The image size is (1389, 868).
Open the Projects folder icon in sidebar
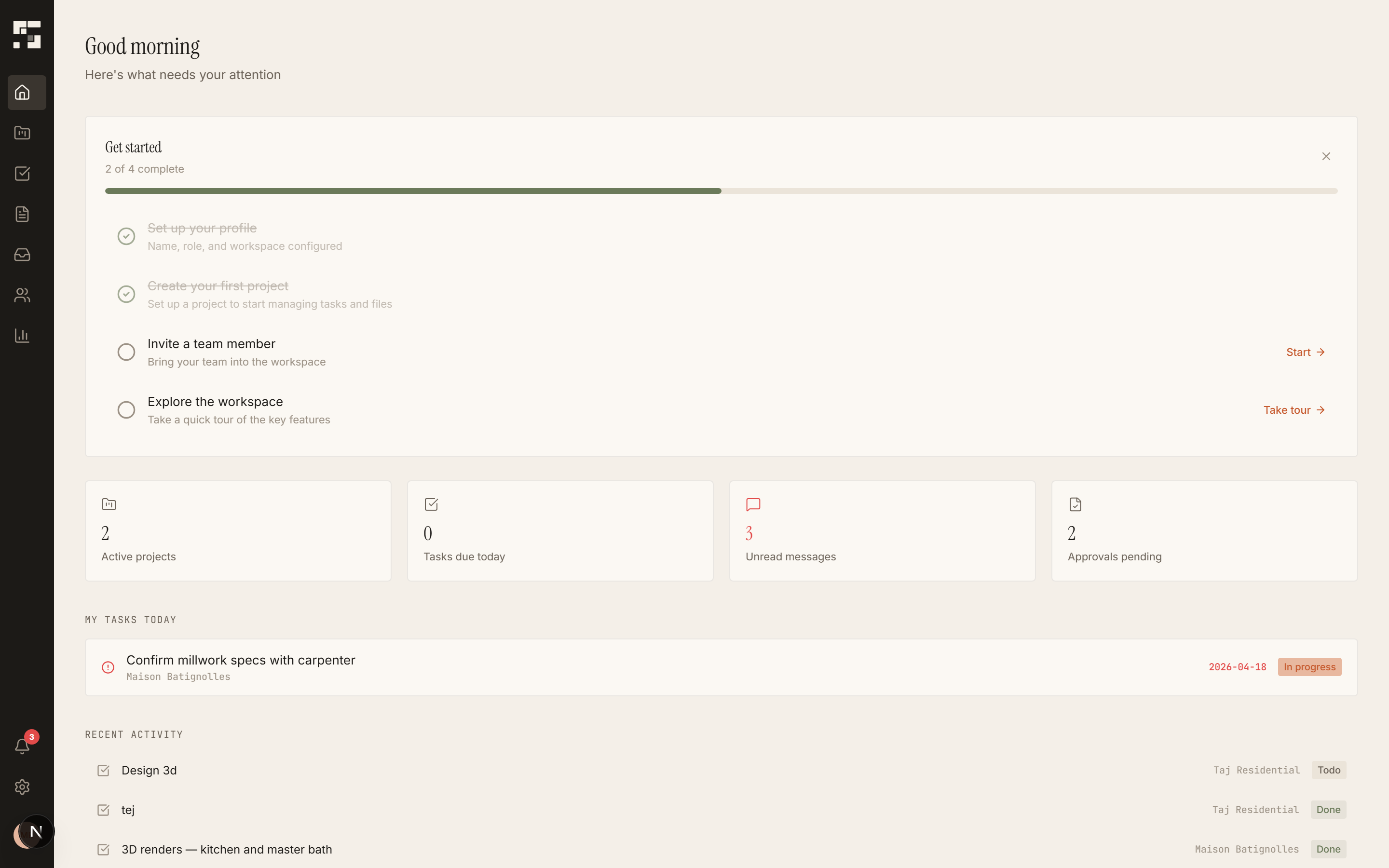22,133
